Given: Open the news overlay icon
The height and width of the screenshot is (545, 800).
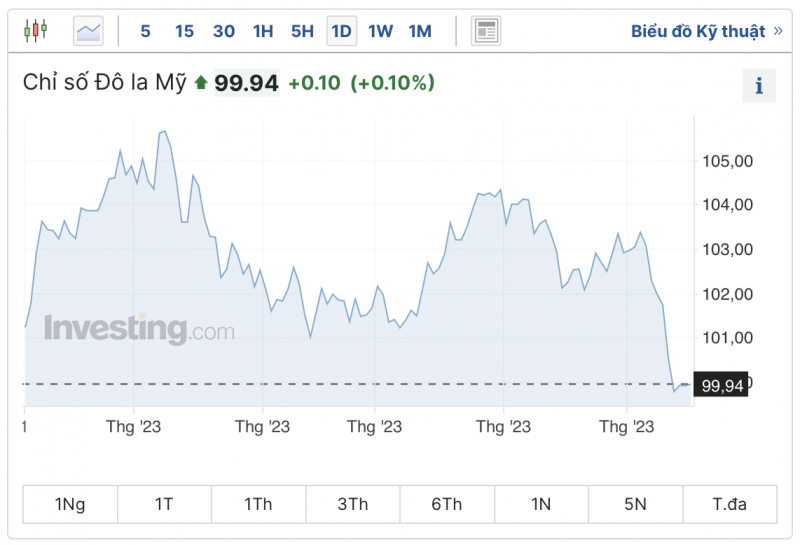Looking at the screenshot, I should (486, 31).
